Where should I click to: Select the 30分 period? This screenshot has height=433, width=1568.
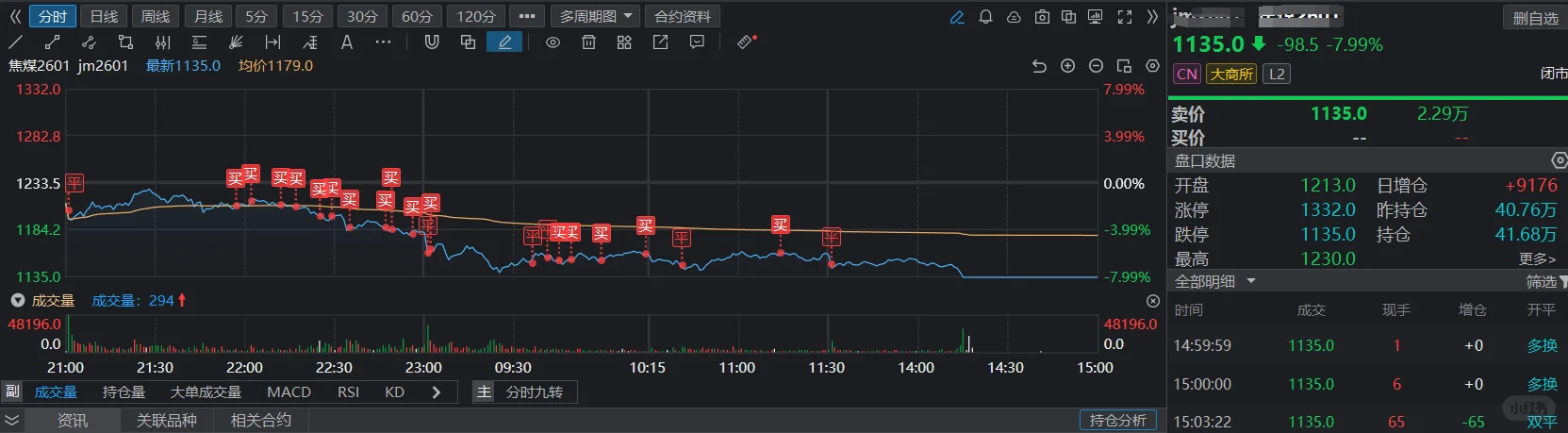point(362,17)
